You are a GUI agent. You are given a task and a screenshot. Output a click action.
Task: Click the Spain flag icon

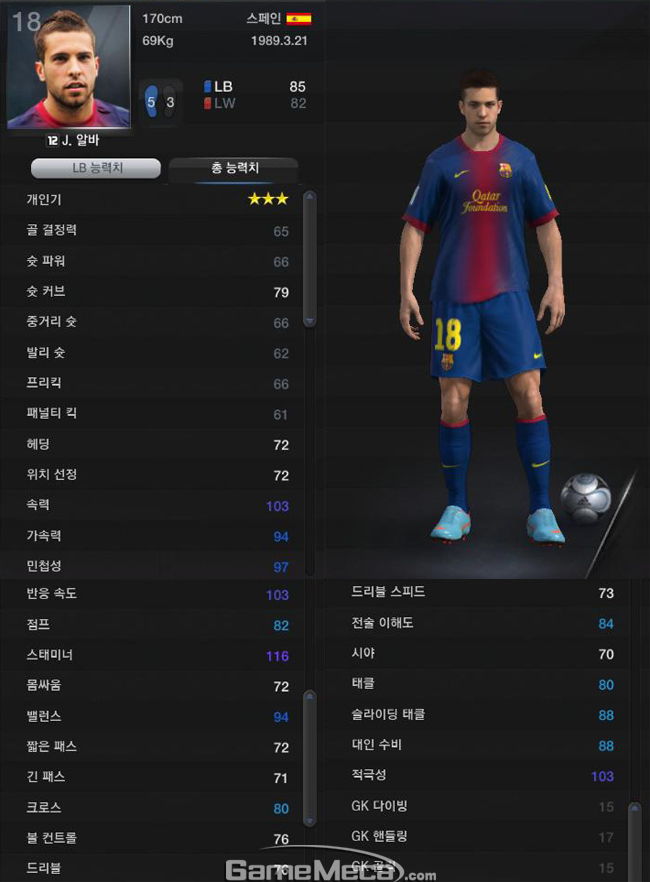point(299,19)
